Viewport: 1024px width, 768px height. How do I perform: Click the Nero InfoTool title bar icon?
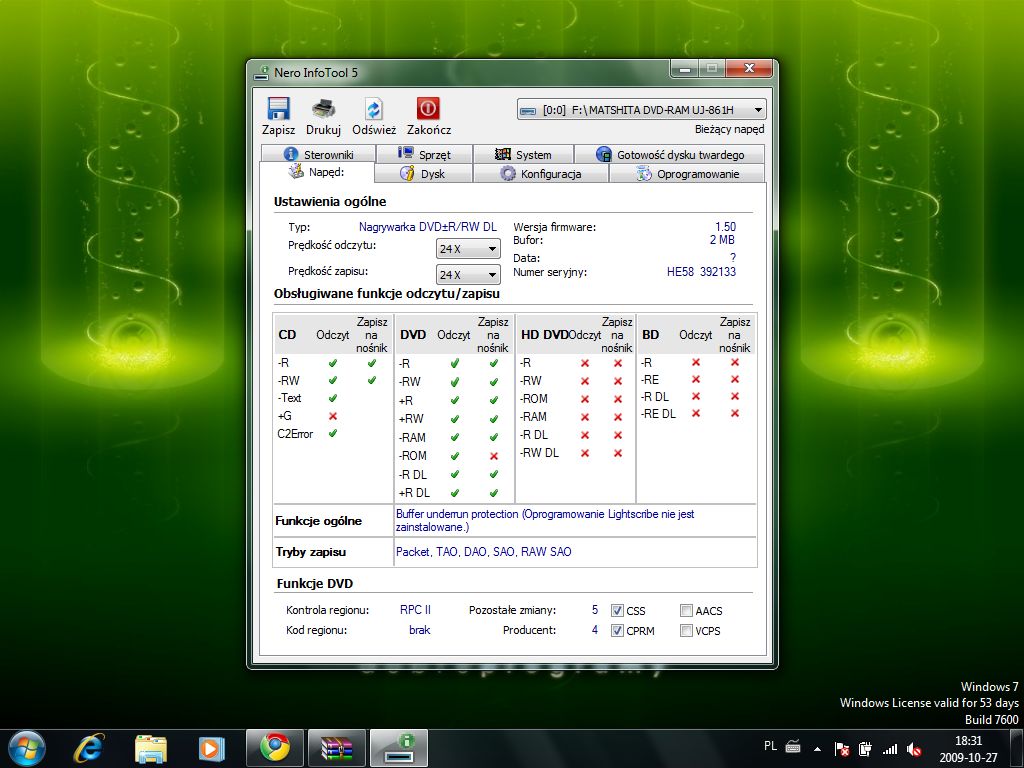[x=262, y=72]
